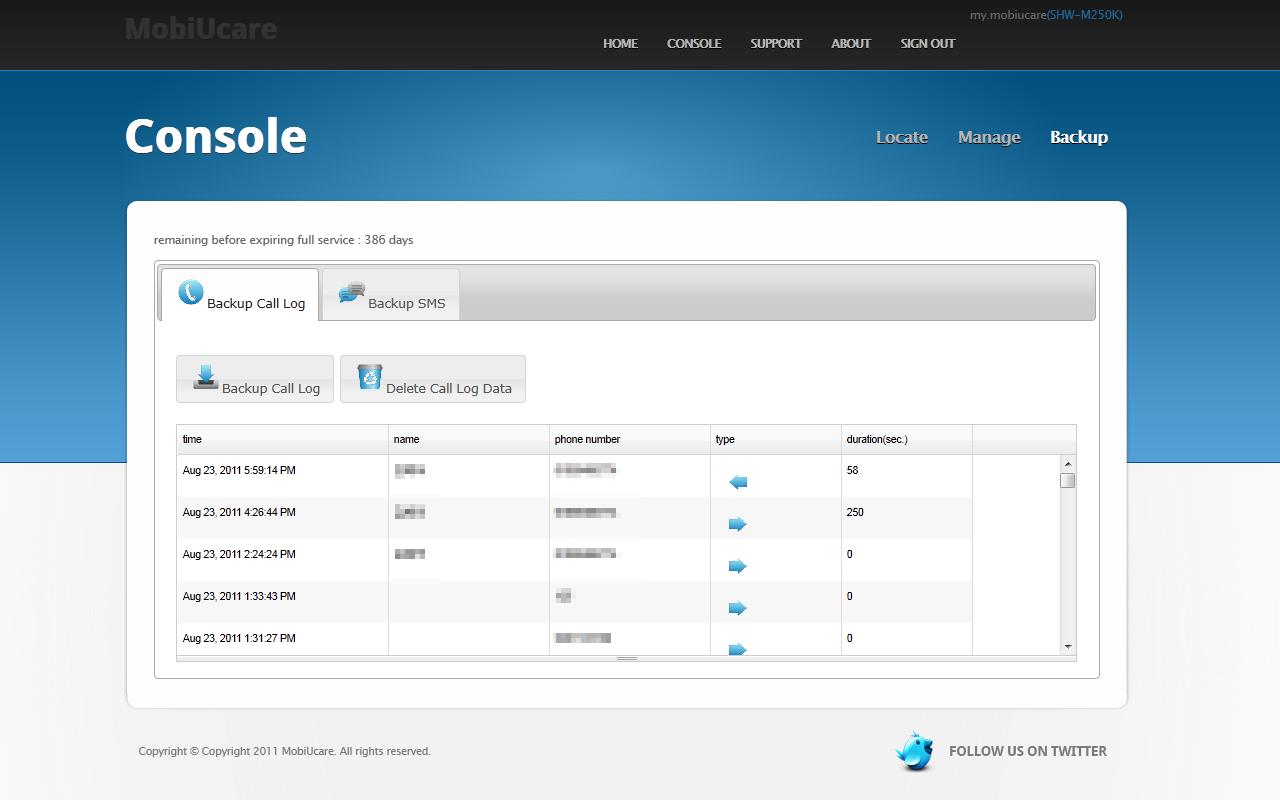Sort by the time column header
The height and width of the screenshot is (800, 1280).
tap(283, 439)
